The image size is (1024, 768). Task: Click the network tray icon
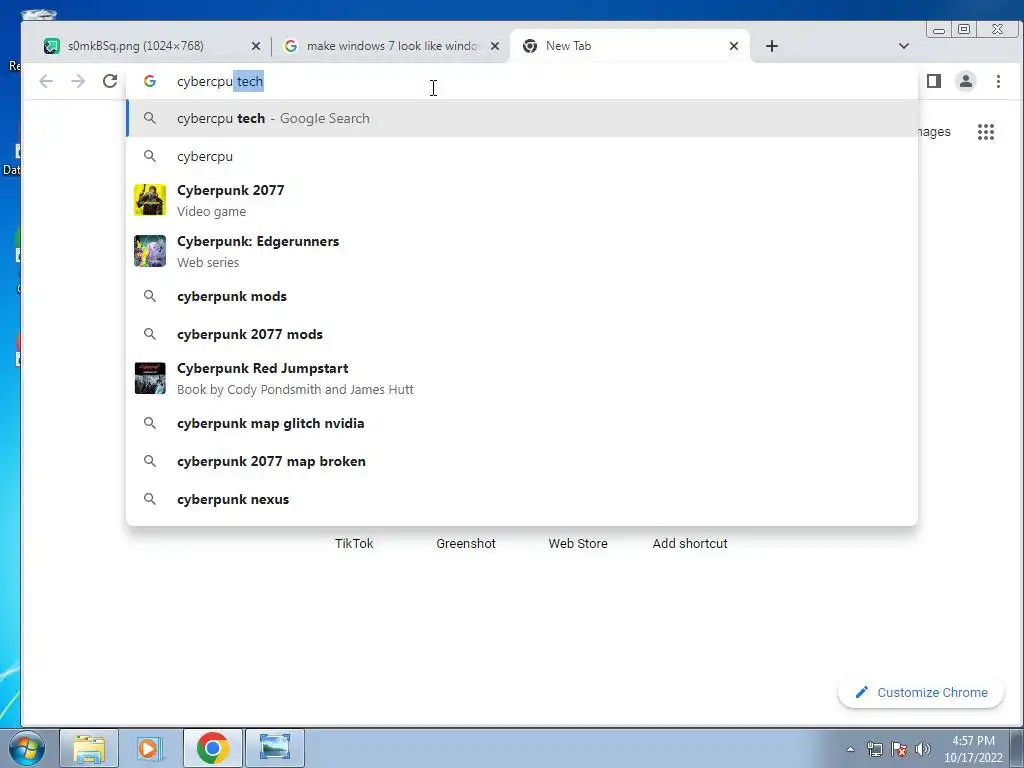pos(874,749)
